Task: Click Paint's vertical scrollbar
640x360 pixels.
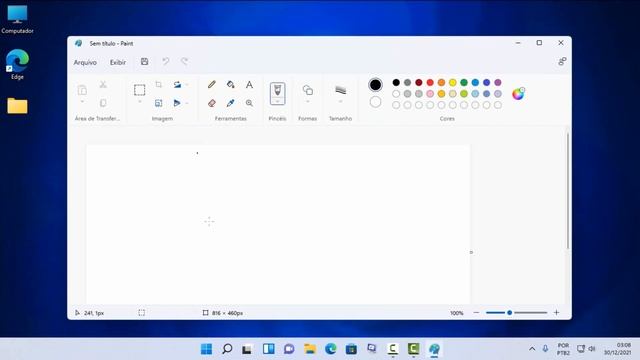Action: coord(567,191)
